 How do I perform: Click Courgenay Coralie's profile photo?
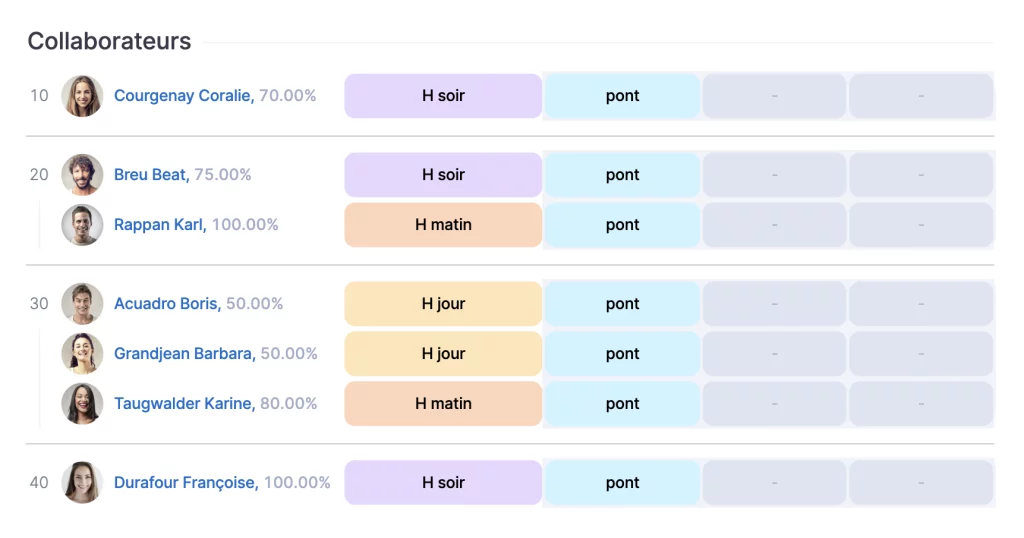(x=82, y=96)
